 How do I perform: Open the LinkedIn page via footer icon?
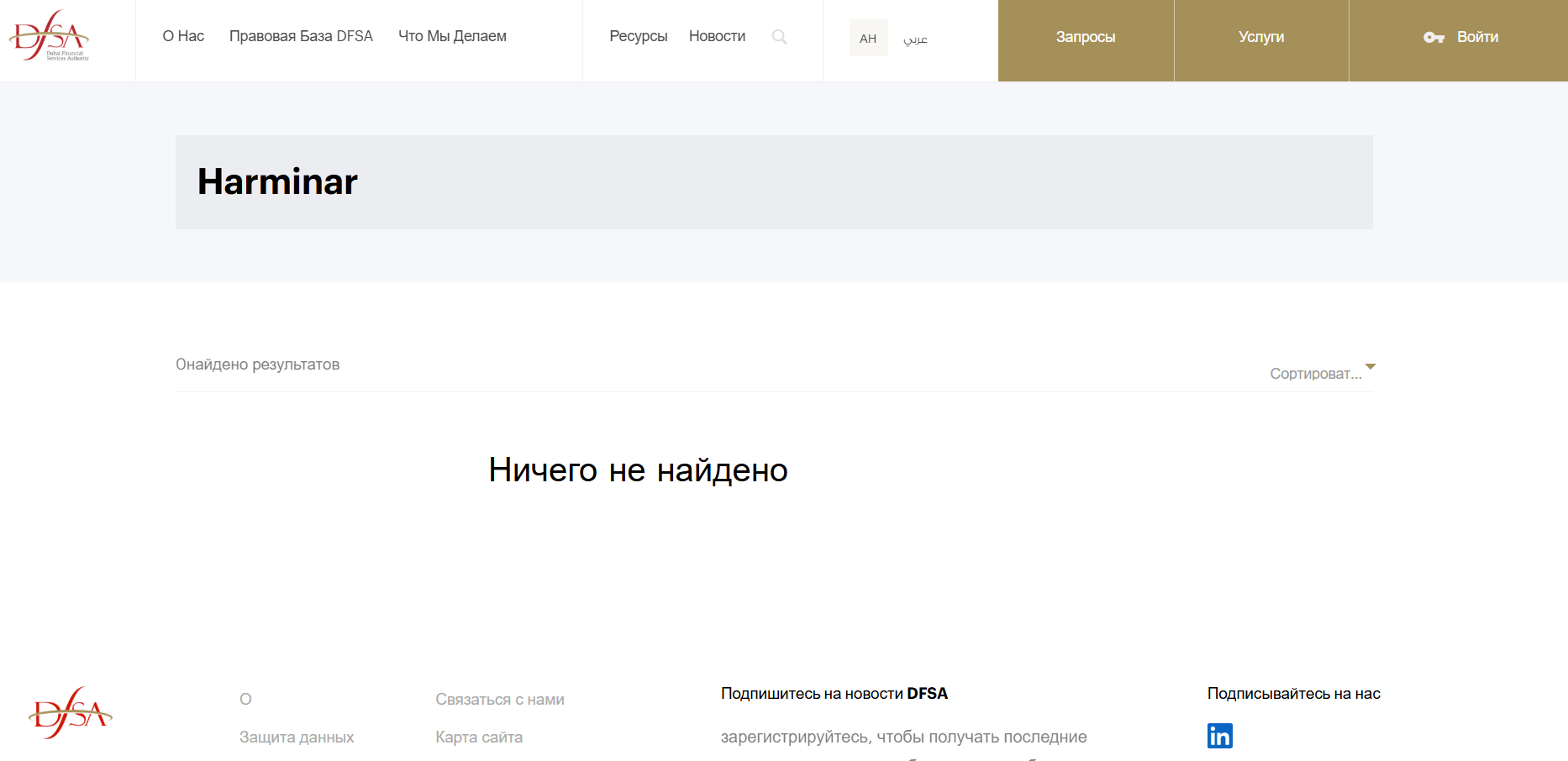[1220, 736]
